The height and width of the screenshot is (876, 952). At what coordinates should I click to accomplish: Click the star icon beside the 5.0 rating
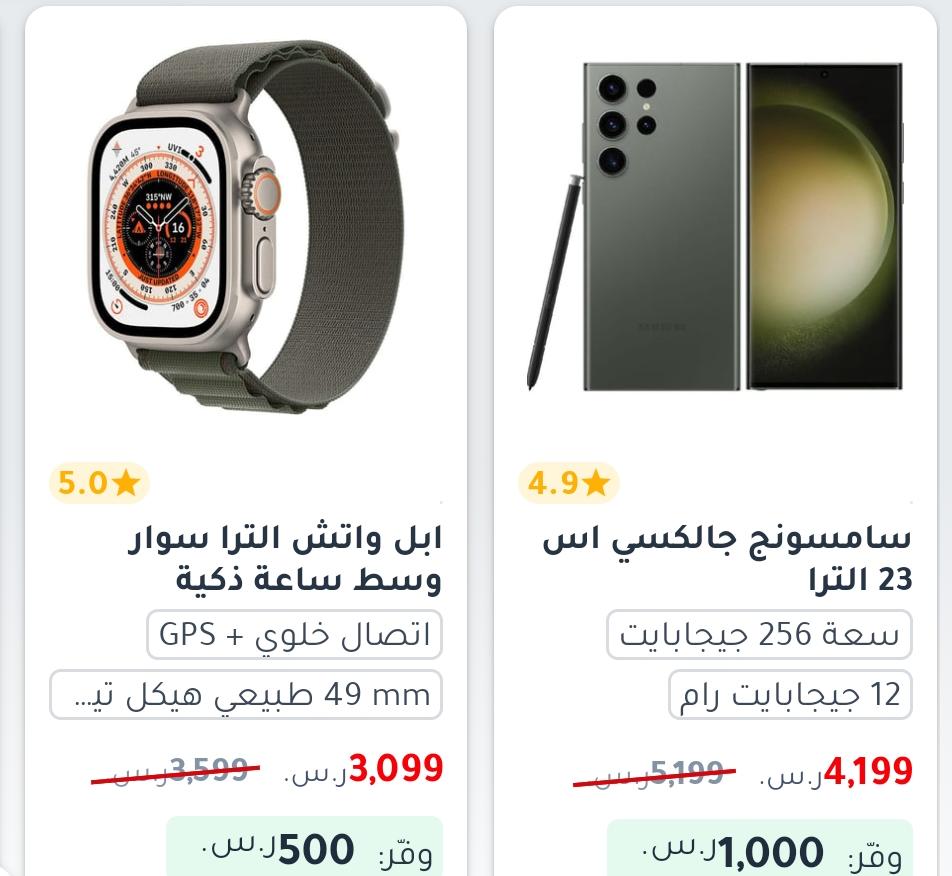coord(127,483)
